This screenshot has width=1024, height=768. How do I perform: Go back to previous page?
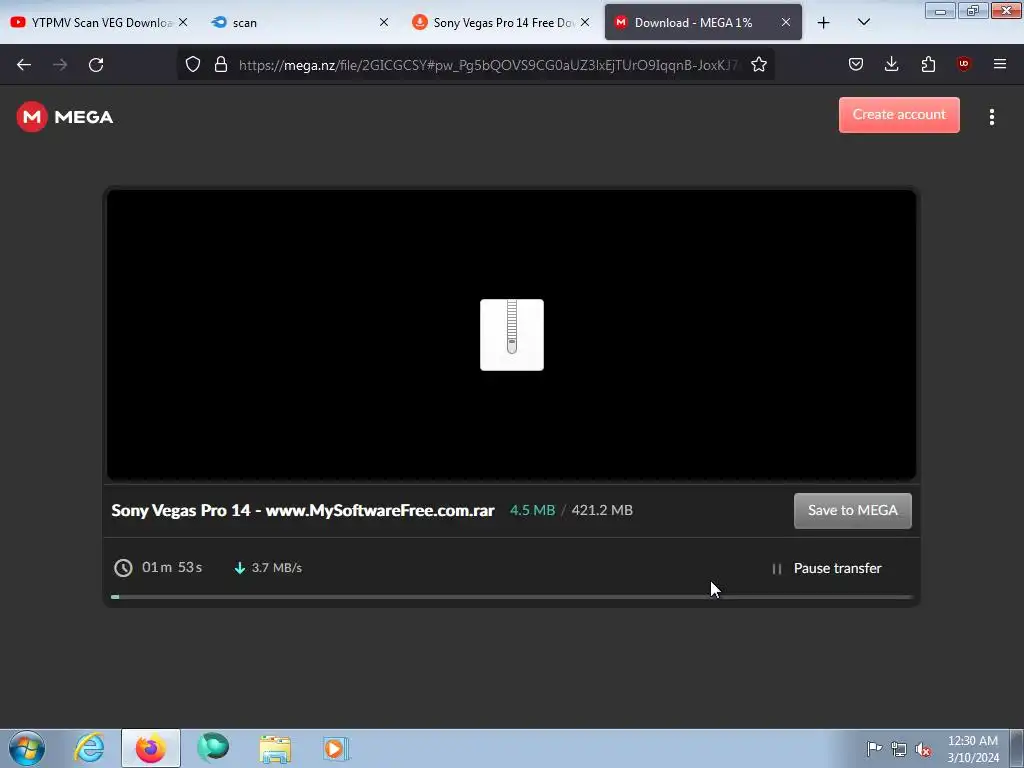[24, 64]
